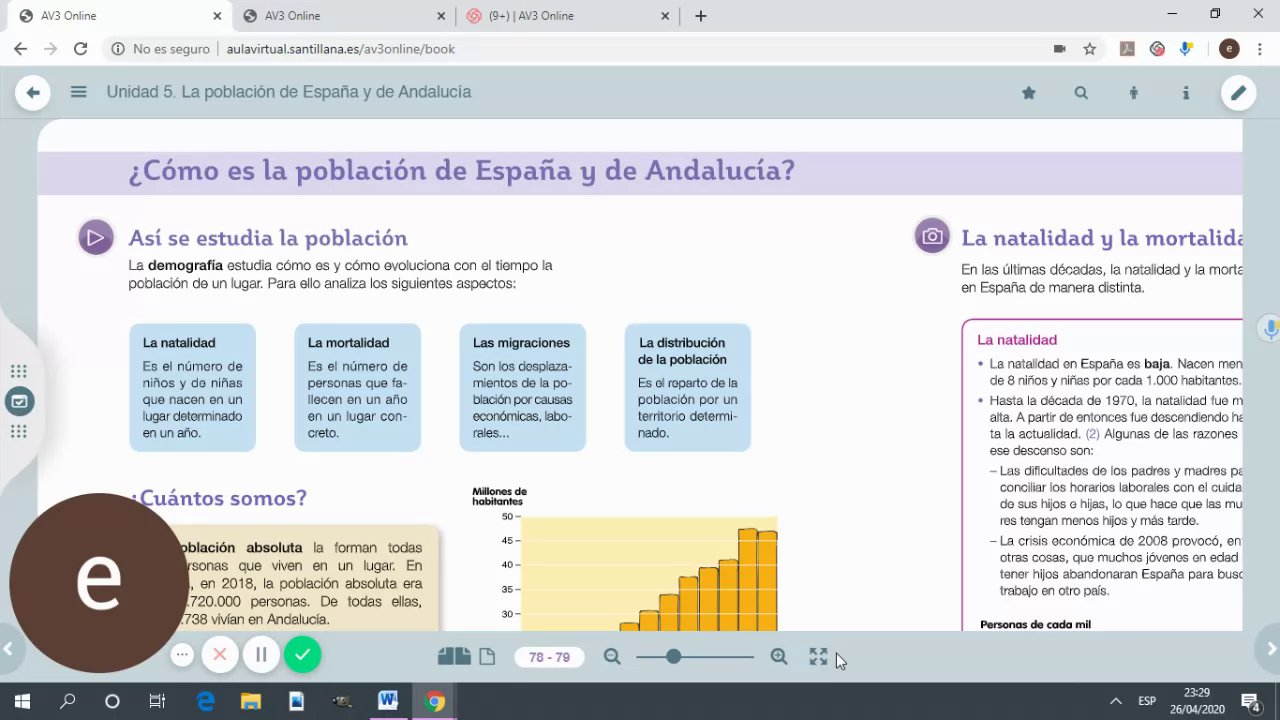Open the upper grid-dots icon in the left side panel
Viewport: 1280px width, 720px height.
pyautogui.click(x=19, y=371)
